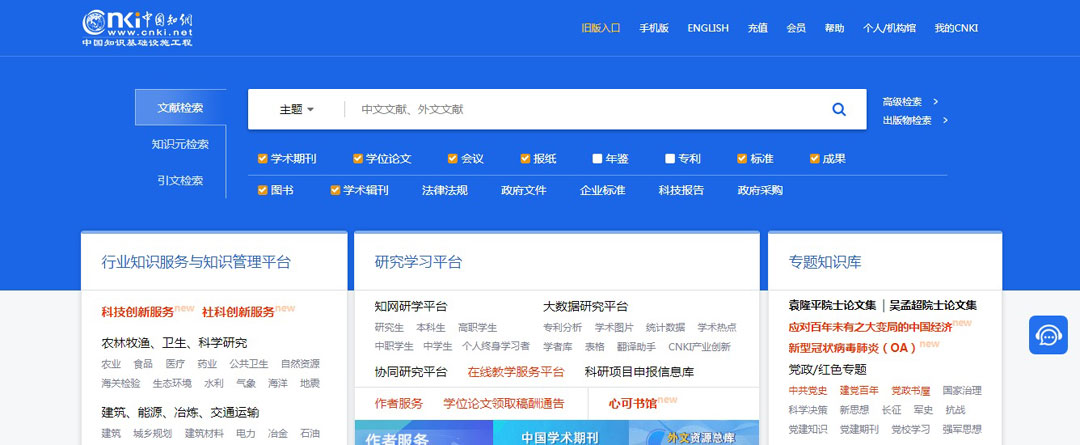This screenshot has height=445, width=1080.
Task: Open 旧版入口 in top navigation
Action: tap(601, 28)
